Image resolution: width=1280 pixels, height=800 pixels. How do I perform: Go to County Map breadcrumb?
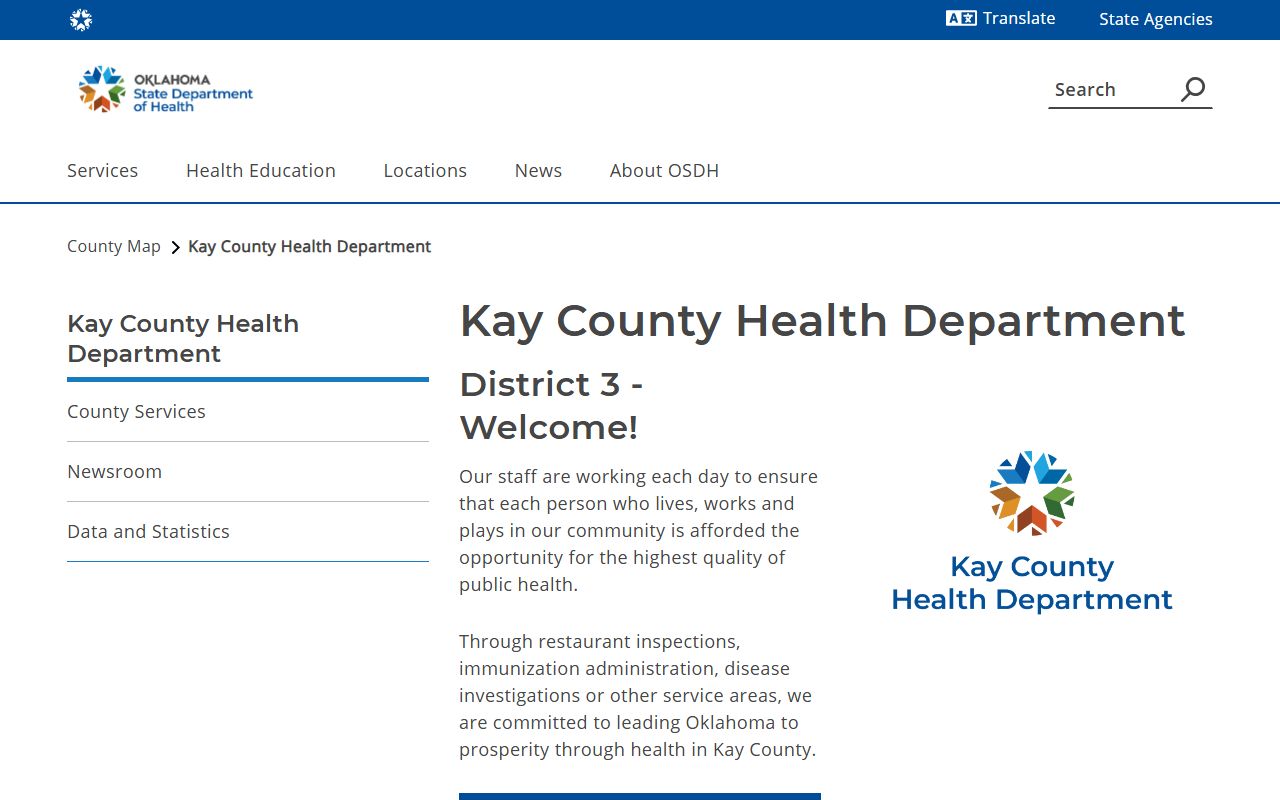(x=114, y=246)
